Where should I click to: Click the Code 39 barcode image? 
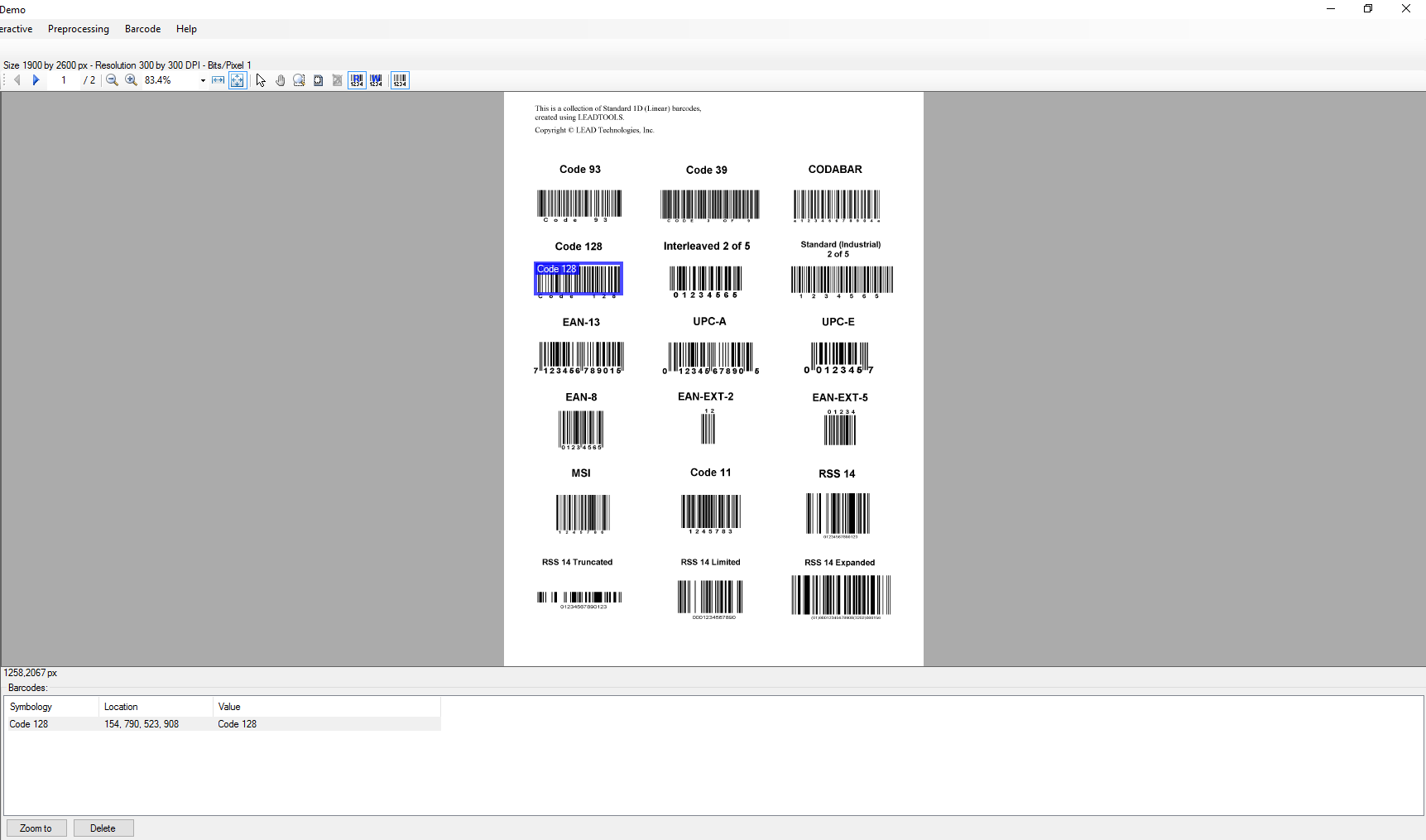(710, 205)
